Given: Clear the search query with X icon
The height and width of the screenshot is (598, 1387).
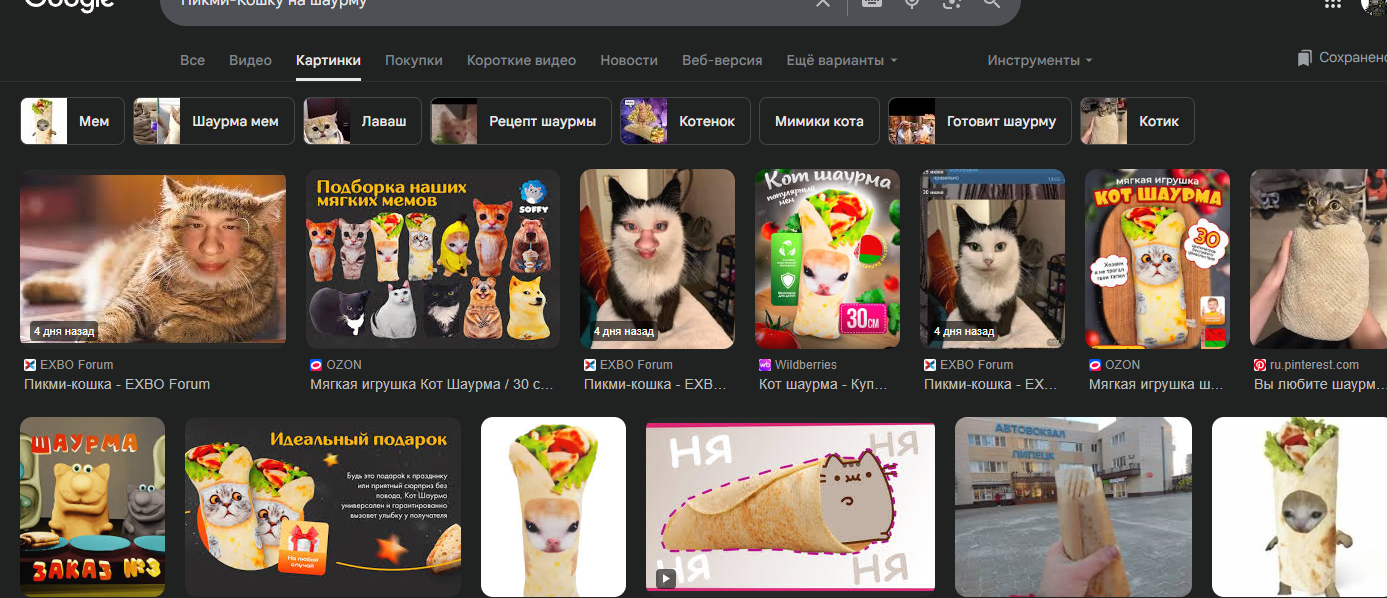Looking at the screenshot, I should coord(822,4).
